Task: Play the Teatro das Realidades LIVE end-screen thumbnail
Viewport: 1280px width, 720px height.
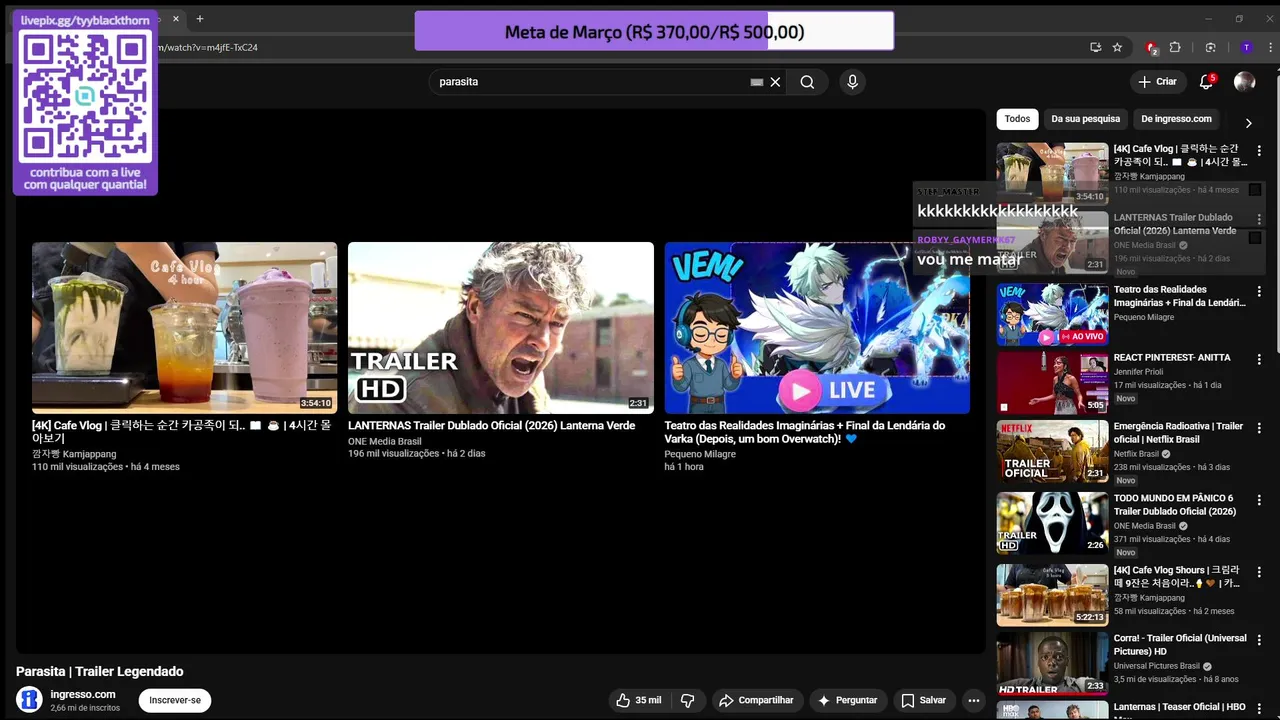Action: [x=817, y=328]
